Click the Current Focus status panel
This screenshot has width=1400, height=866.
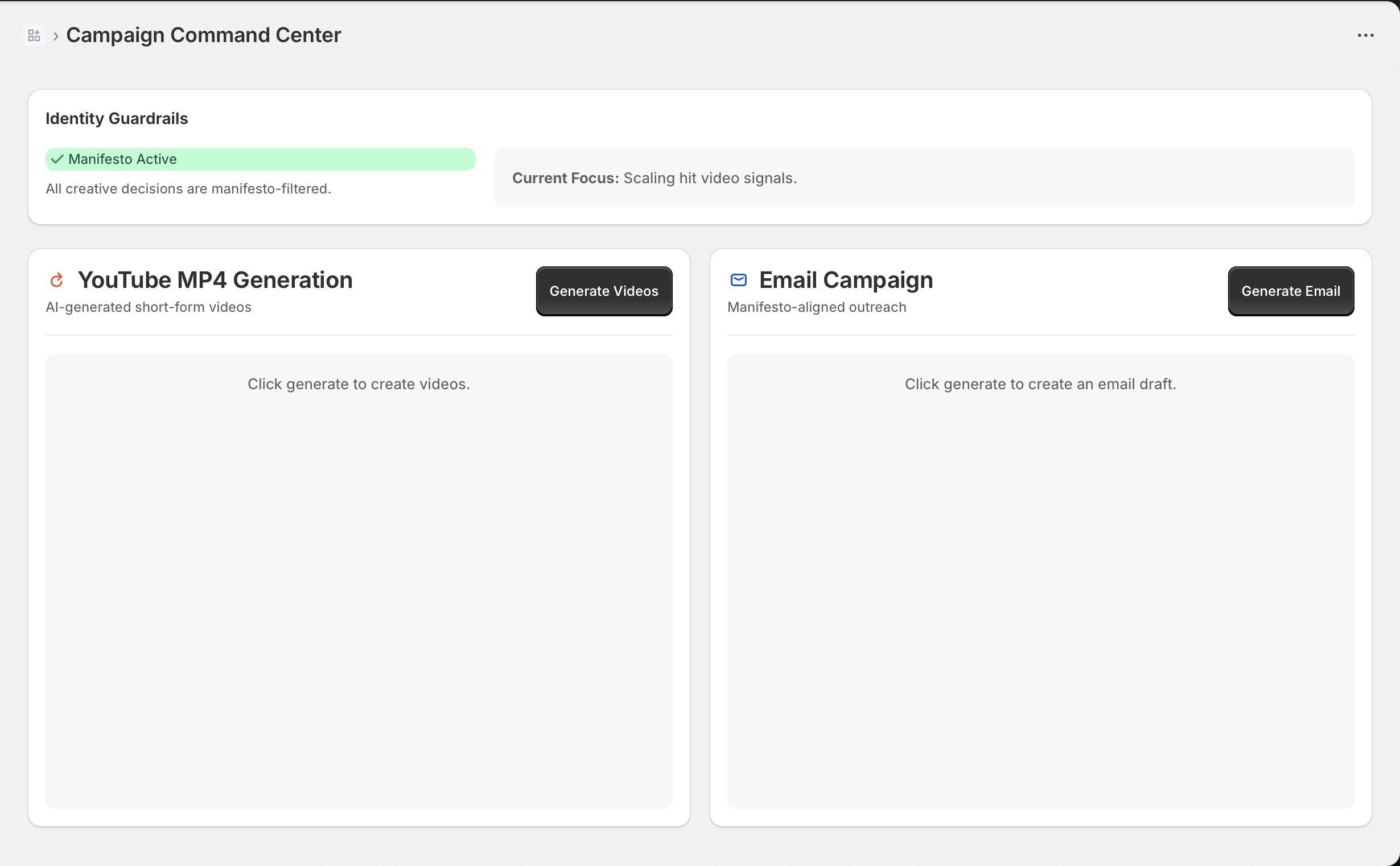click(924, 178)
